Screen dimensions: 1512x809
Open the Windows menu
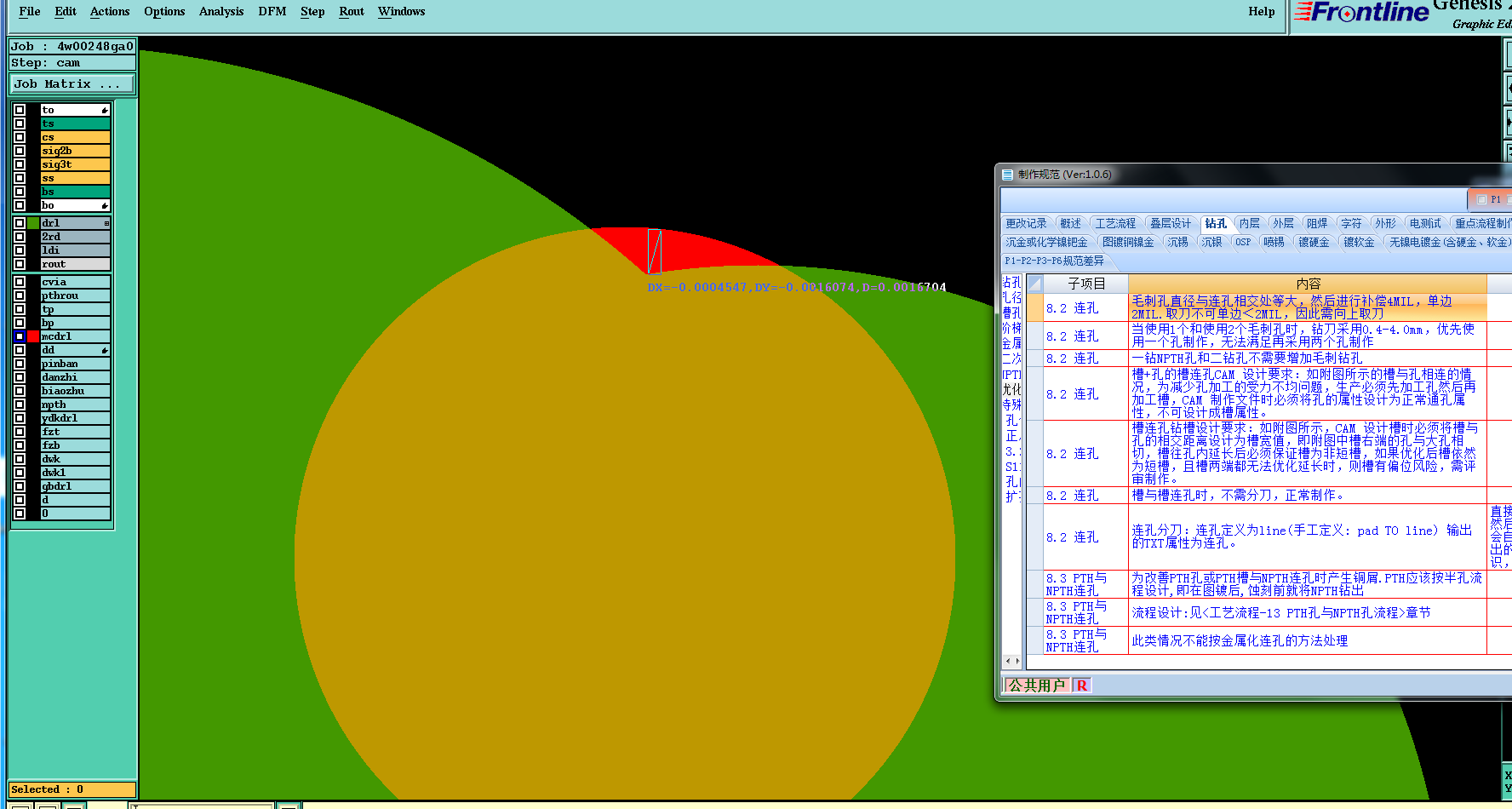(402, 11)
